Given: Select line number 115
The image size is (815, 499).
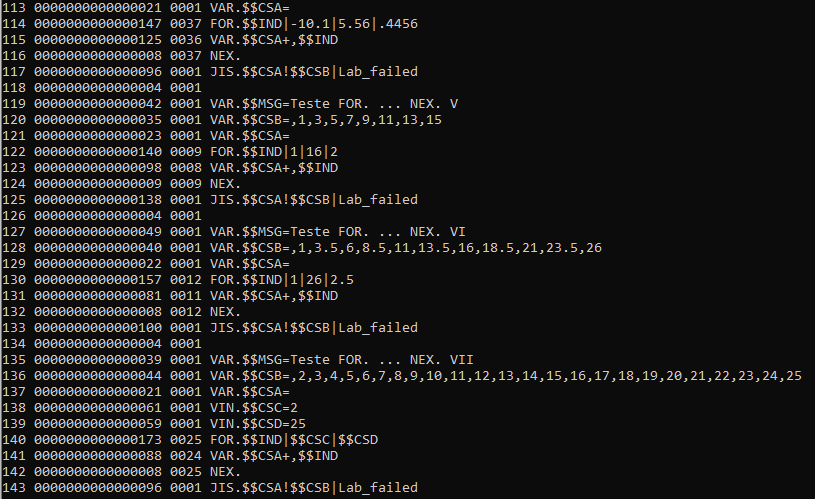Looking at the screenshot, I should (x=16, y=40).
